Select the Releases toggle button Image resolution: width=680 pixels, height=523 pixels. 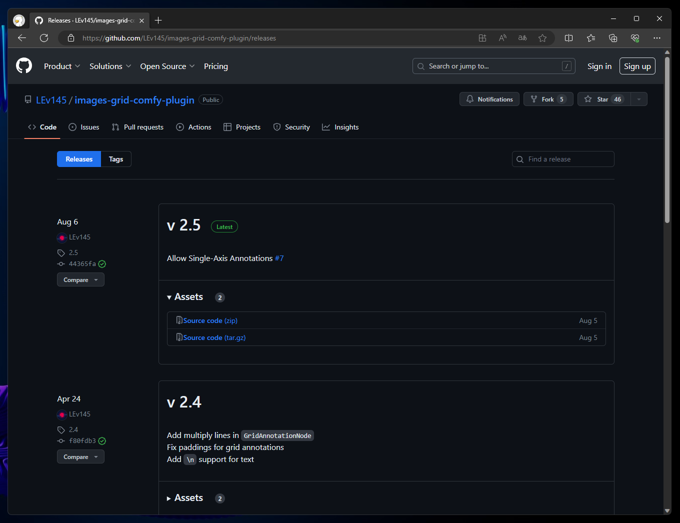coord(79,159)
